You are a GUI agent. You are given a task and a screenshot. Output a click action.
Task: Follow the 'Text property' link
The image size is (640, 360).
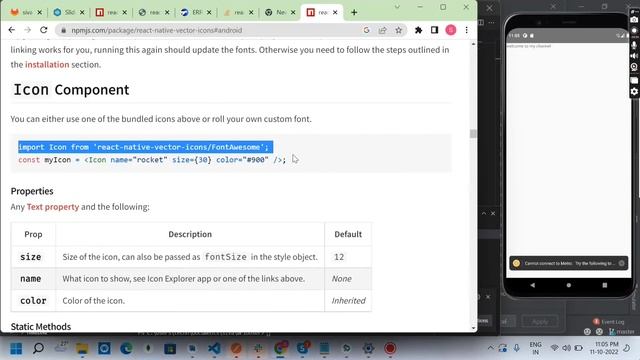[x=53, y=207]
